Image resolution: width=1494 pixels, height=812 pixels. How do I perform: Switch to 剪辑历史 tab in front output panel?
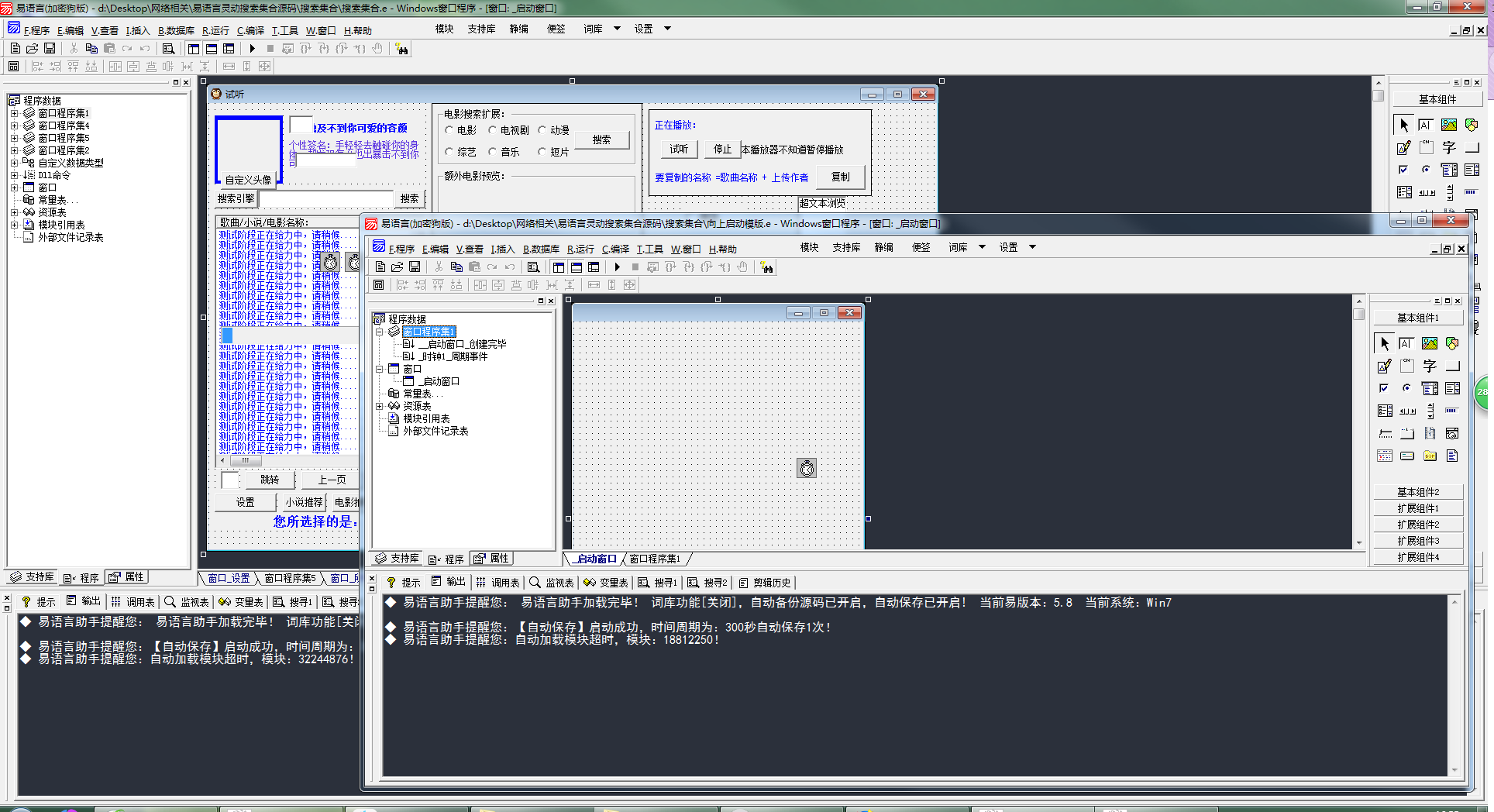pyautogui.click(x=765, y=583)
